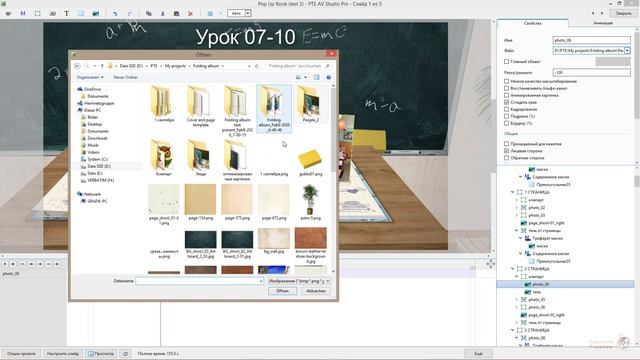
Task: Click the Copy icon in toolbar
Action: tap(149, 13)
